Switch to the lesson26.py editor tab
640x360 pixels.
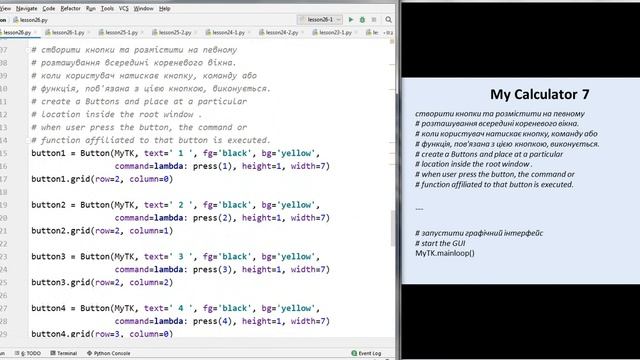[17, 32]
